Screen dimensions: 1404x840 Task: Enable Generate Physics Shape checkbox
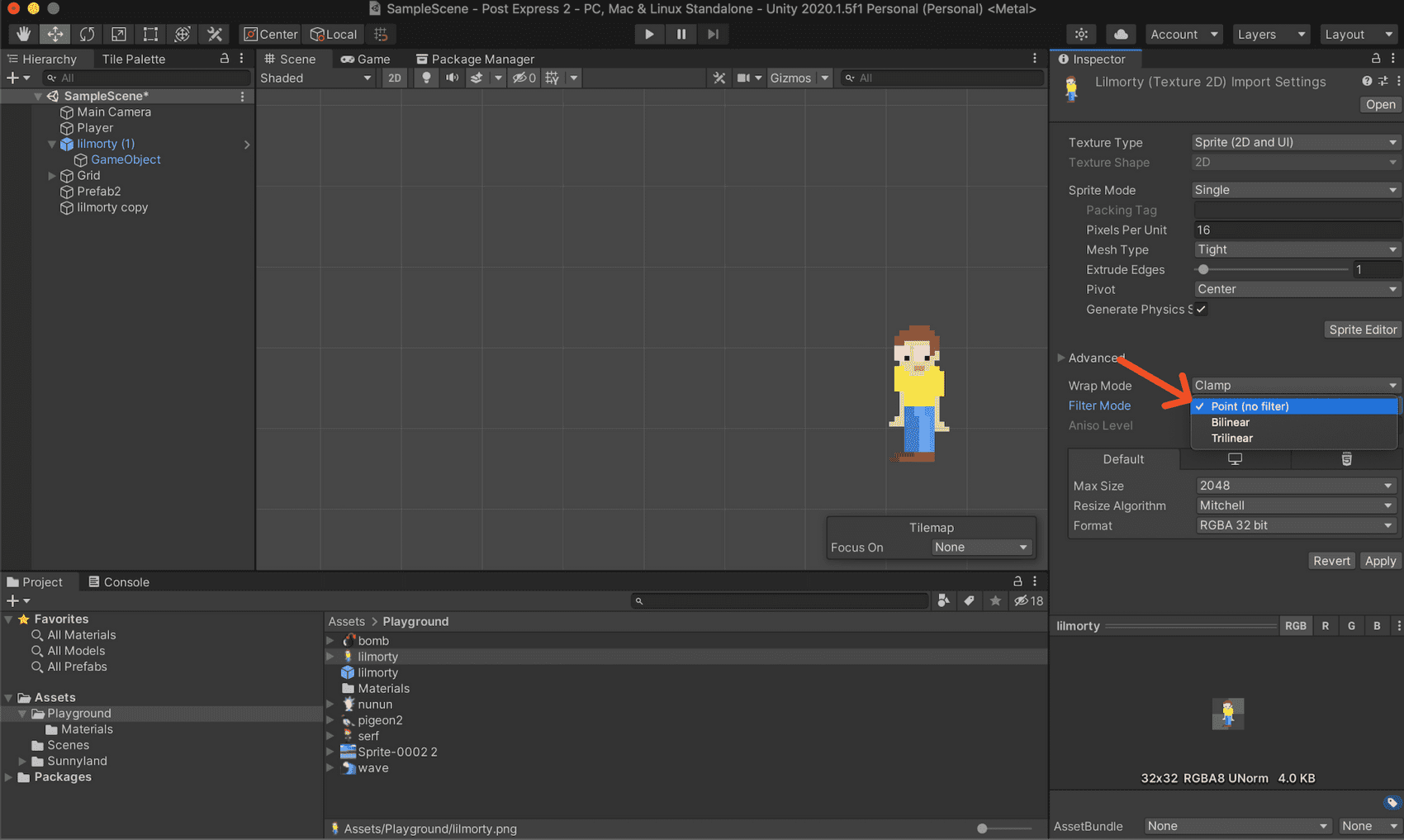point(1202,309)
